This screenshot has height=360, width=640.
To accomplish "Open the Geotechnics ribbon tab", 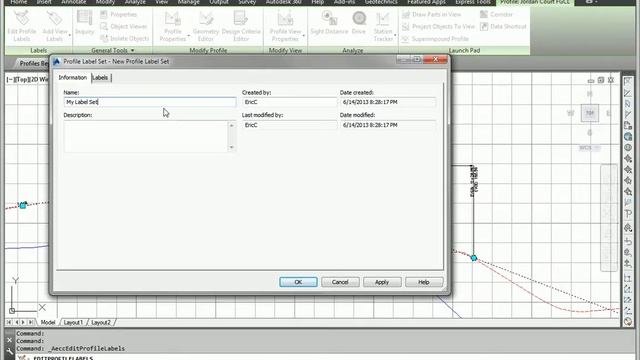I will [381, 2].
